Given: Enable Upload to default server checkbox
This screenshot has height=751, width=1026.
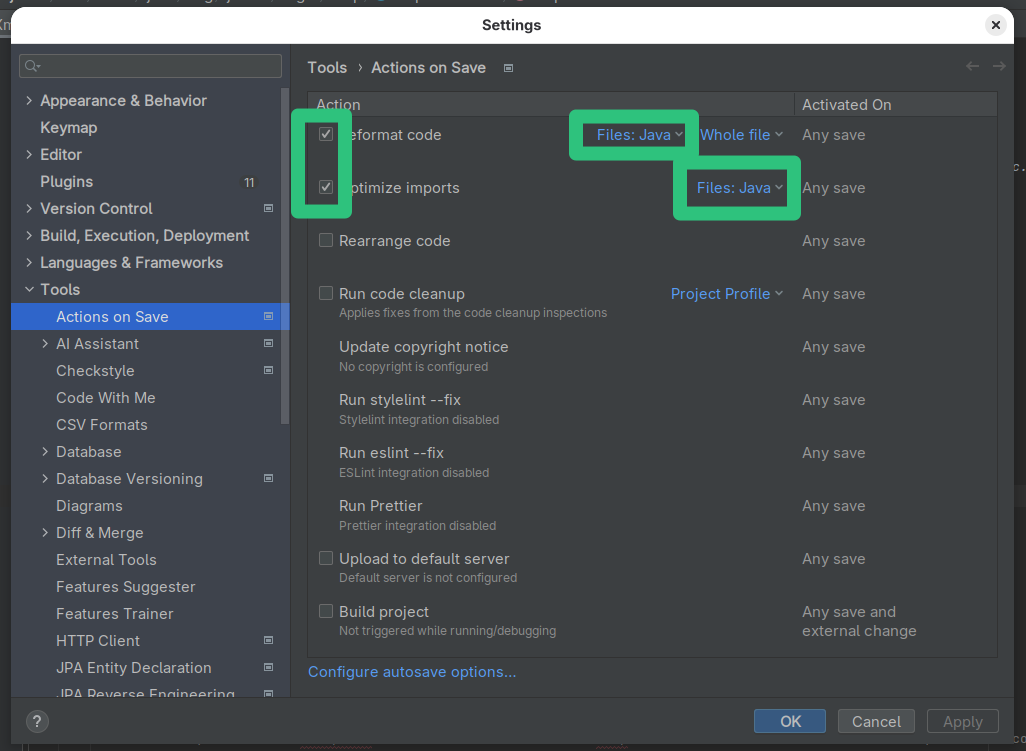Looking at the screenshot, I should pos(326,558).
